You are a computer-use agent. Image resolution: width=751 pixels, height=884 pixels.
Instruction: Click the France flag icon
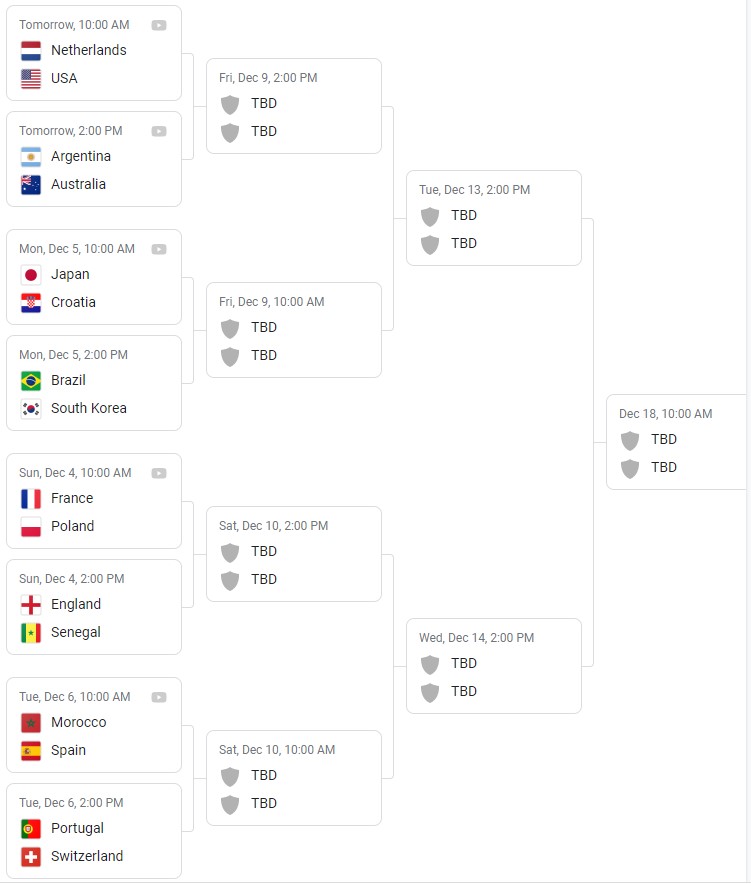pyautogui.click(x=31, y=498)
